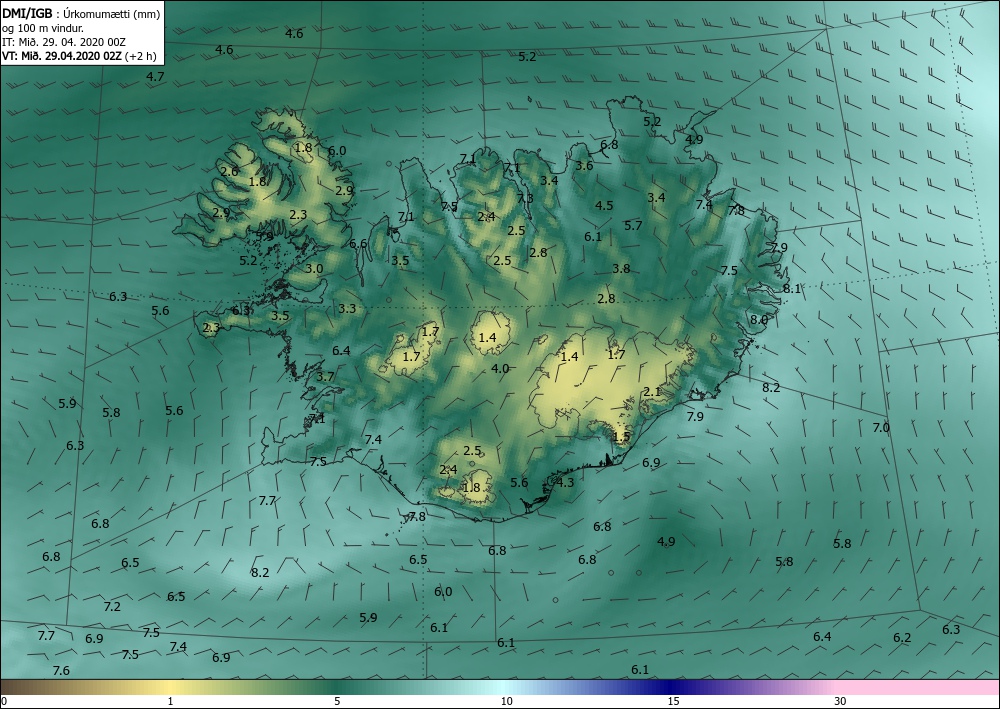Click the 4.5 value in northeast Iceland
The height and width of the screenshot is (709, 1000).
click(x=604, y=205)
